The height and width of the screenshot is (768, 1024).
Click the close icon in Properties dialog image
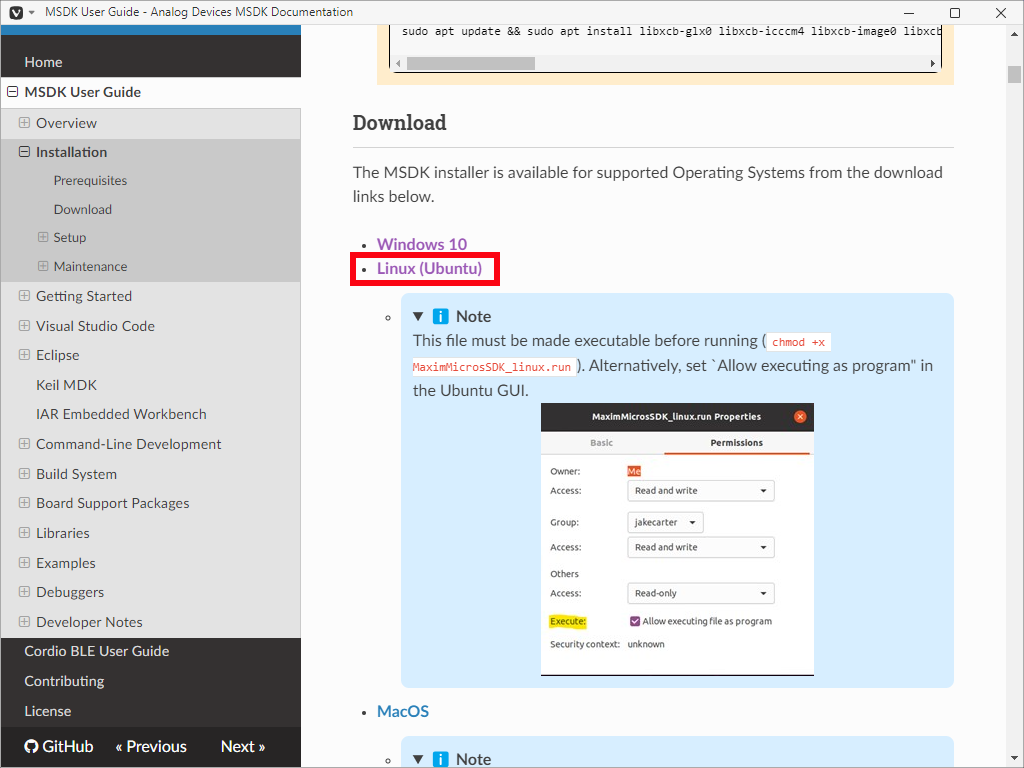(x=800, y=417)
